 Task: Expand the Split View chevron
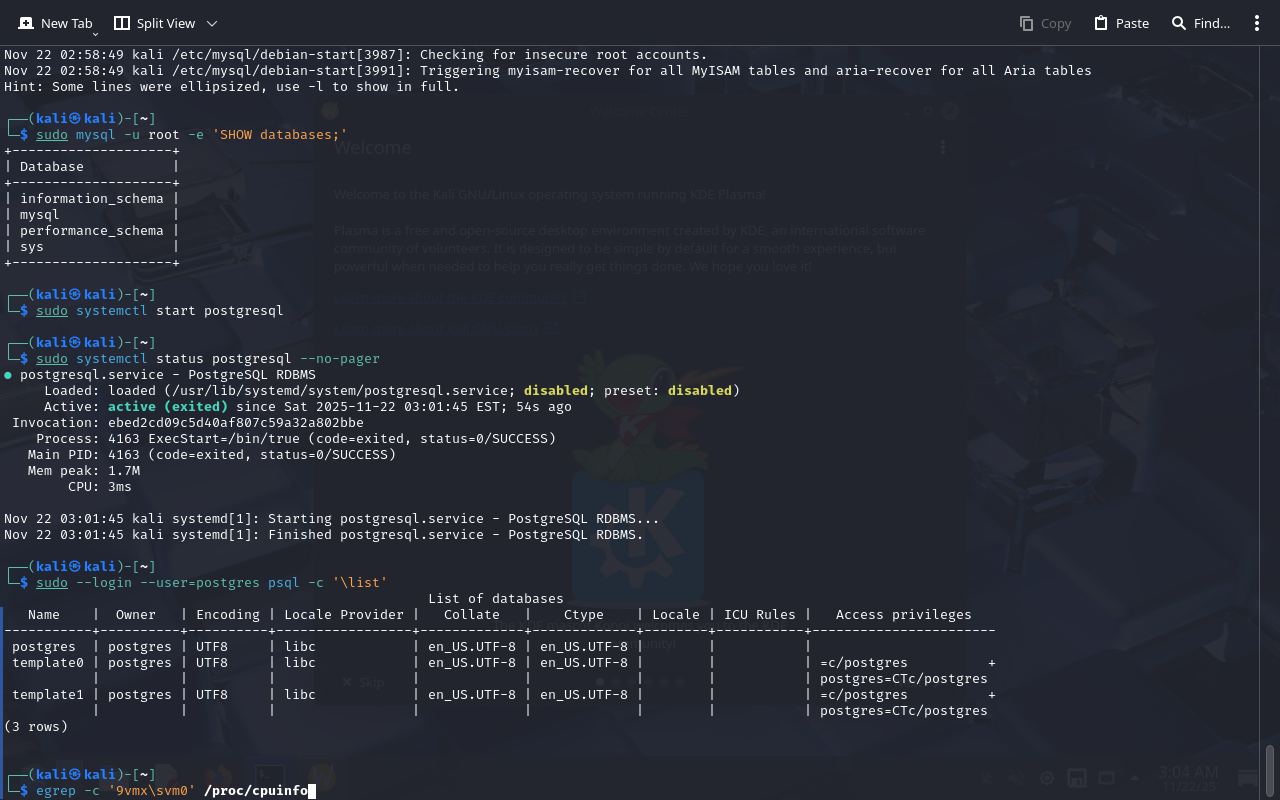pyautogui.click(x=212, y=23)
